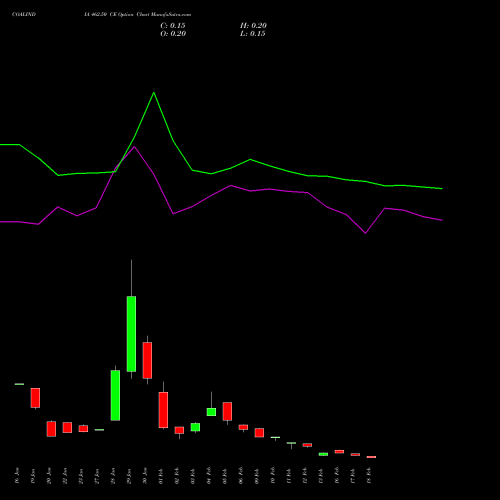Click the red candle for 30 Jan
This screenshot has height=500, width=500.
(147, 360)
